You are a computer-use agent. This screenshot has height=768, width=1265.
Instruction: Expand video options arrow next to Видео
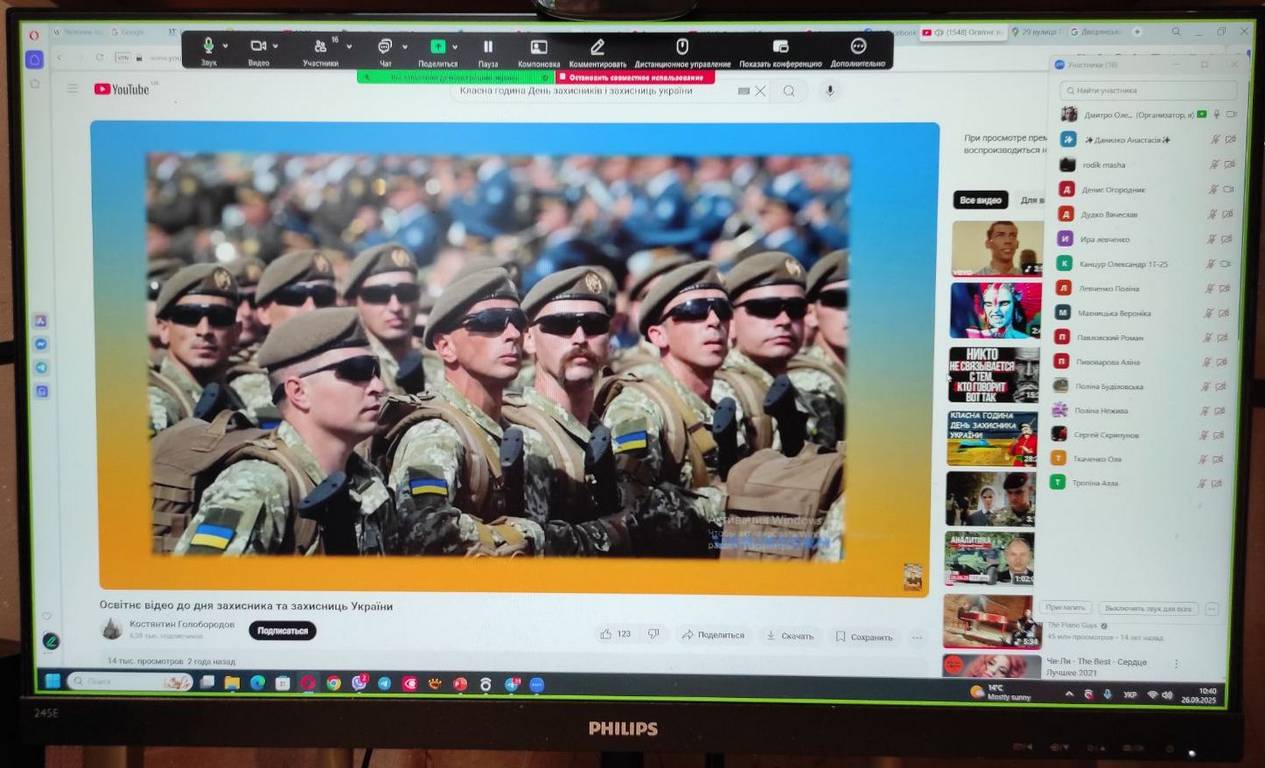[275, 46]
